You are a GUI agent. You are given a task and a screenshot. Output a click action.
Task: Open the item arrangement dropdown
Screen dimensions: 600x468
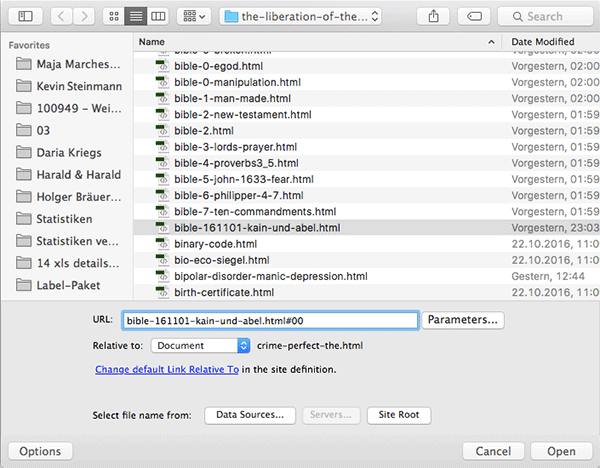(193, 16)
